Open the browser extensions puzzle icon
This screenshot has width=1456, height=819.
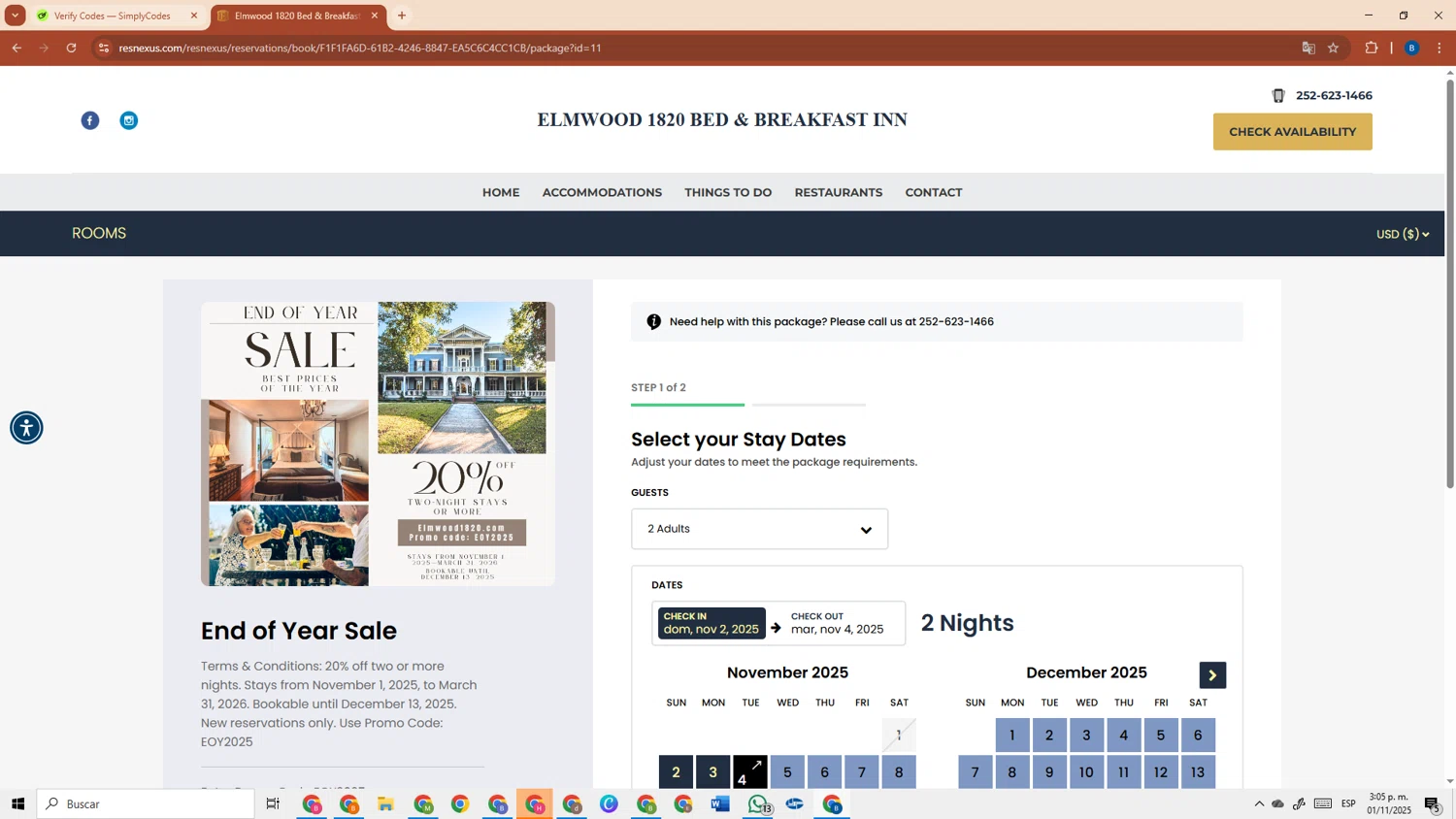(x=1372, y=48)
